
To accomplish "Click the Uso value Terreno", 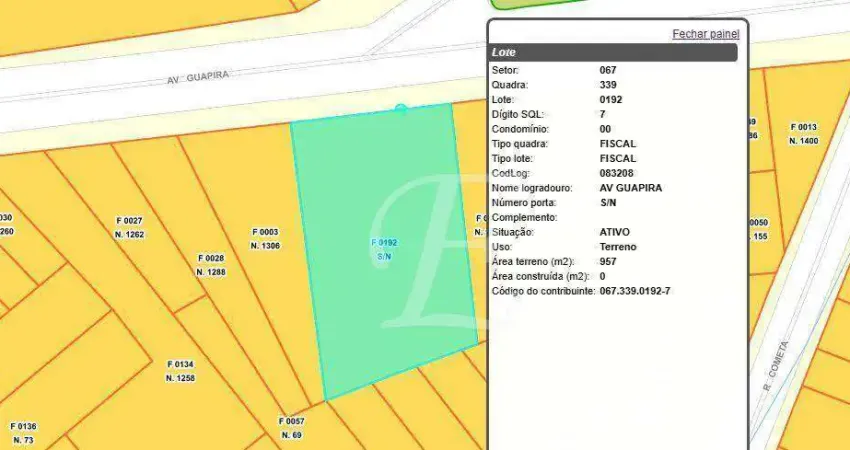I will click(617, 246).
